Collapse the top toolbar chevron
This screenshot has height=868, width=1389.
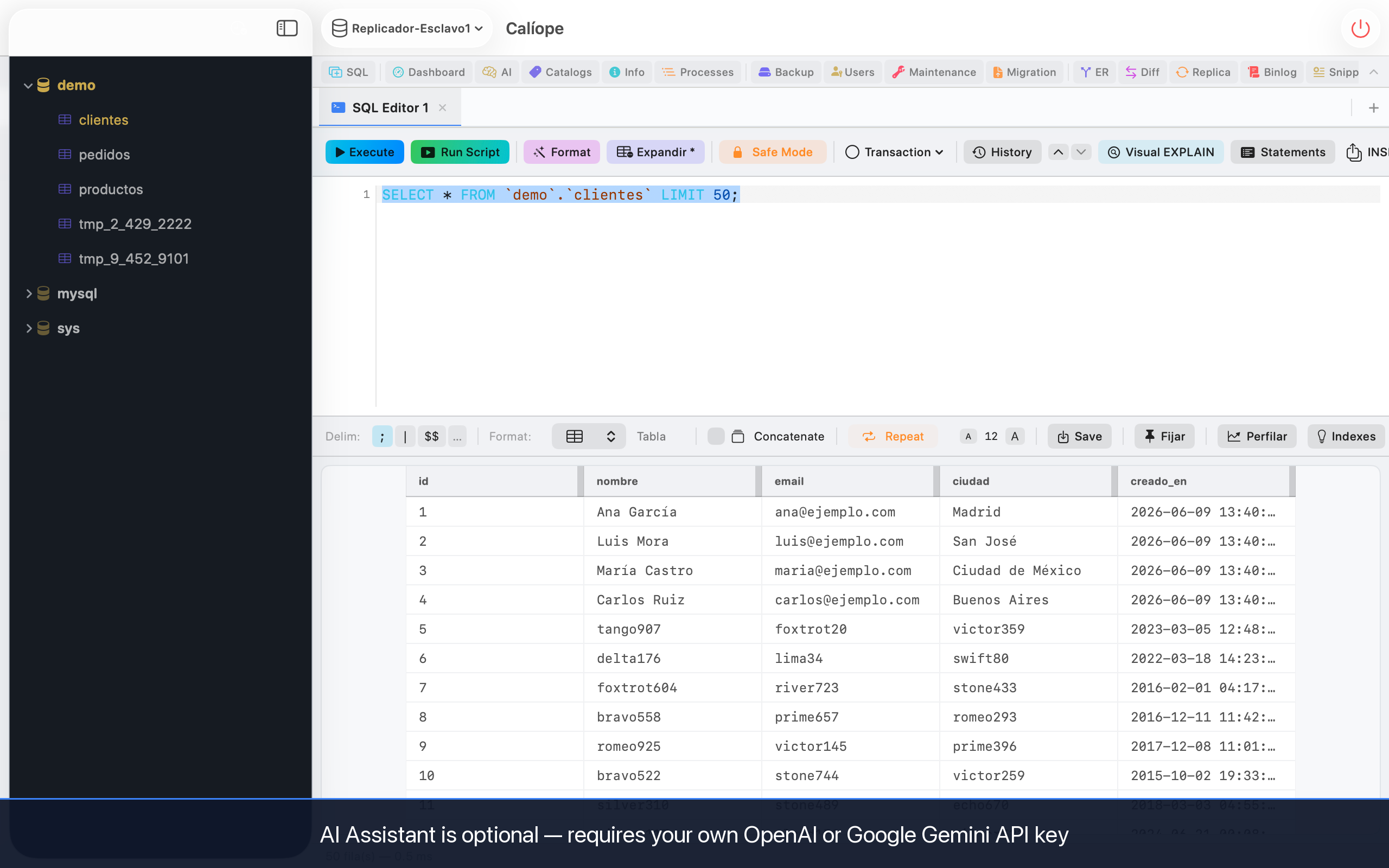coord(1373,72)
